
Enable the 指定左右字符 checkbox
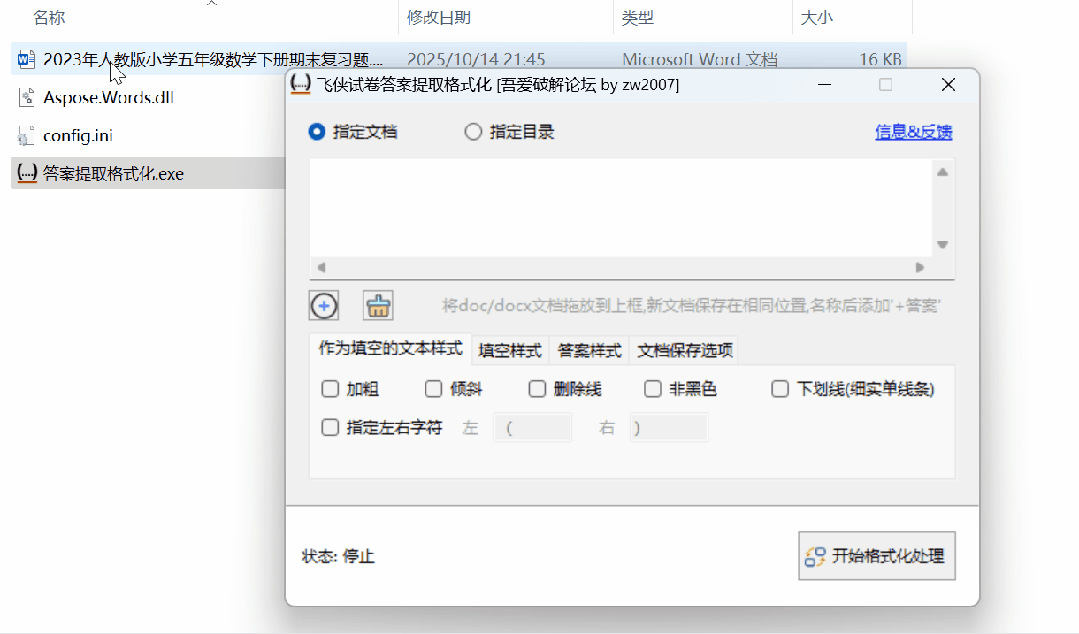[330, 427]
